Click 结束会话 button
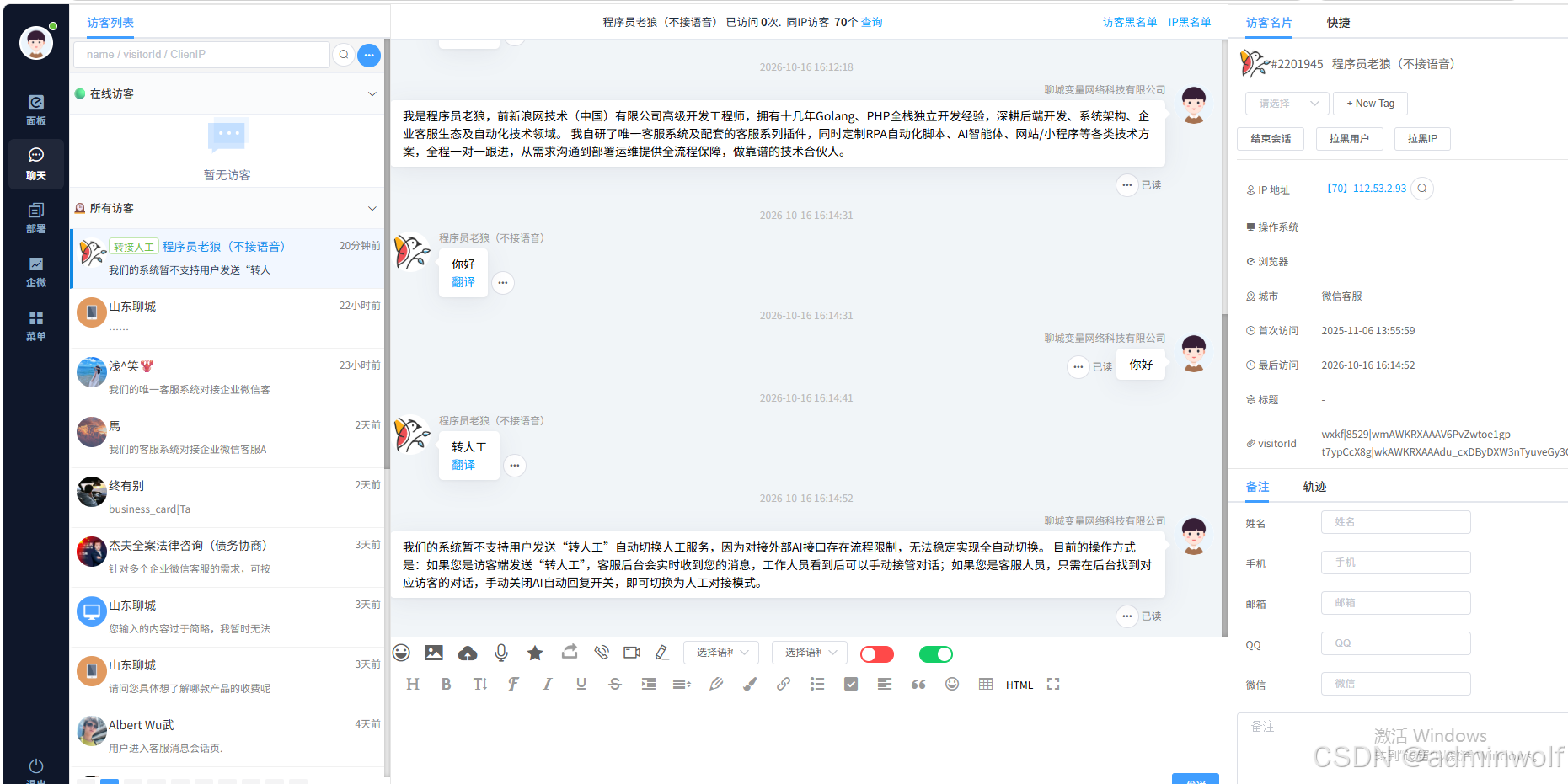The width and height of the screenshot is (1568, 784). tap(1271, 139)
